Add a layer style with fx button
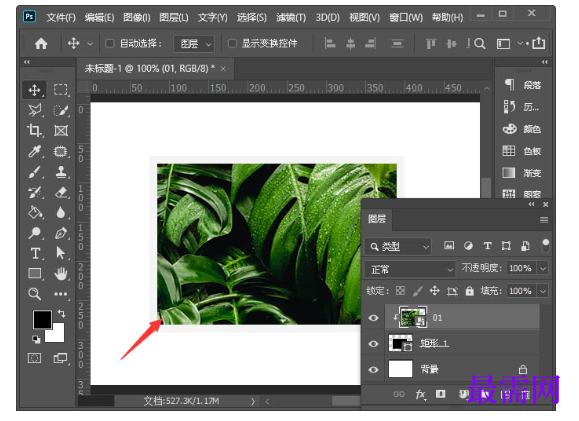This screenshot has width=579, height=421. tap(420, 394)
